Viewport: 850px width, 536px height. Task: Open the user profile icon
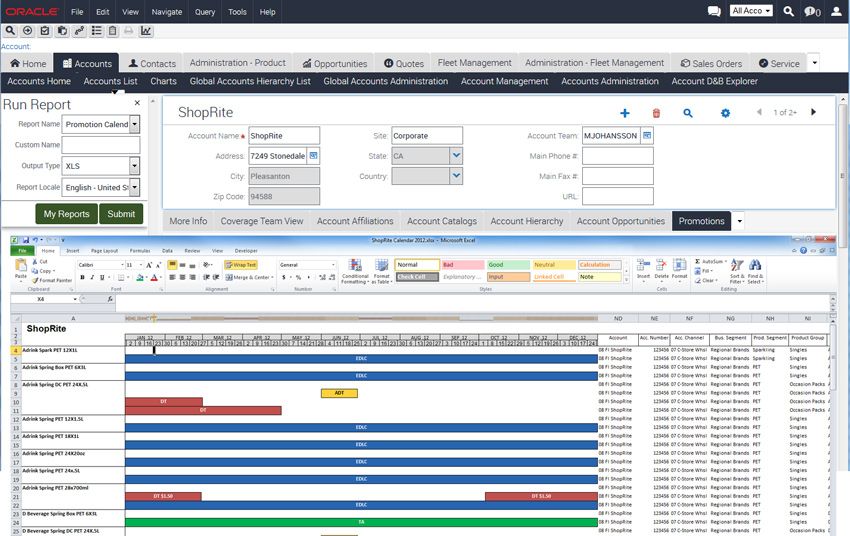[836, 11]
